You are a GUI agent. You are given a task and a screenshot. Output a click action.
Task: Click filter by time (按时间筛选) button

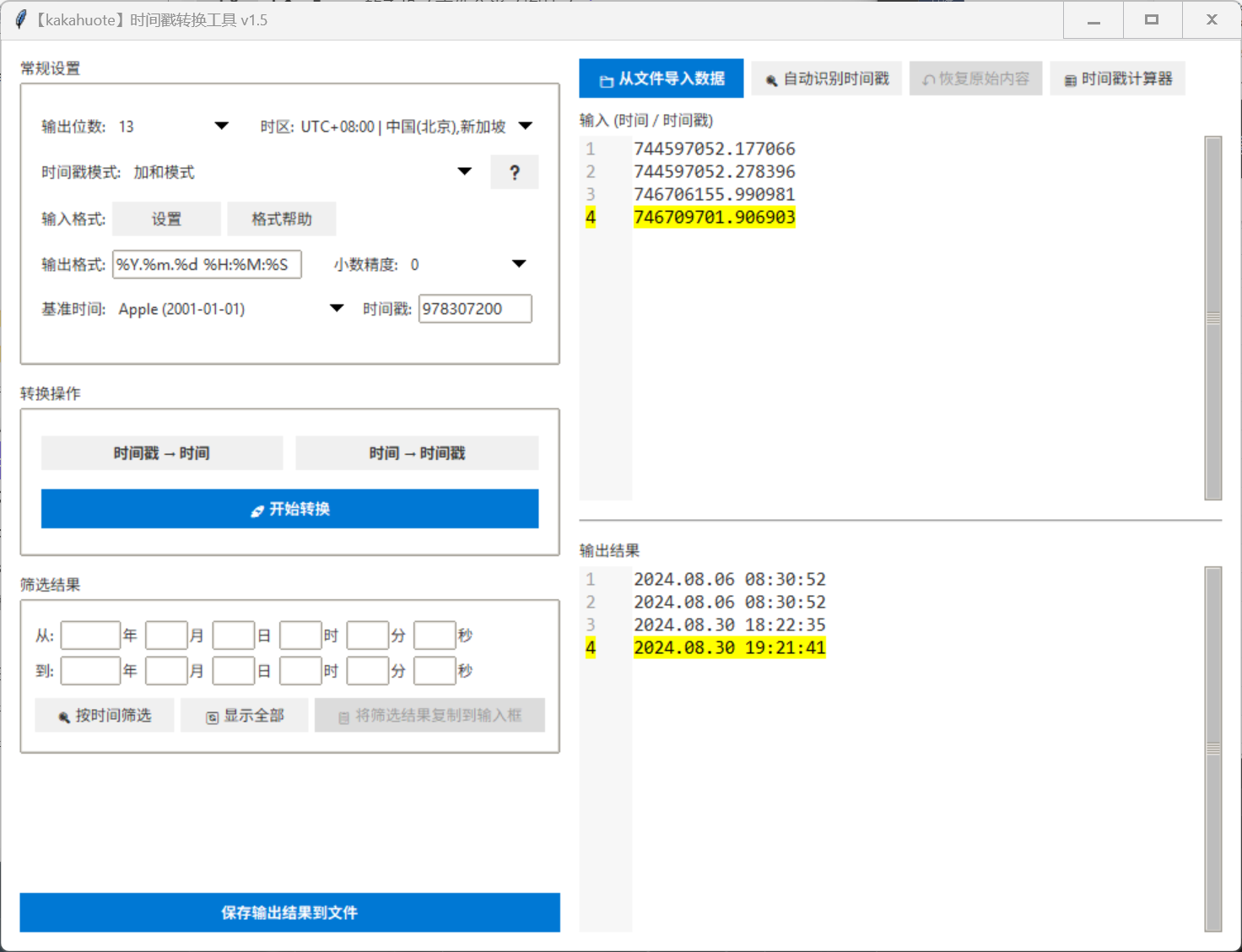coord(105,716)
